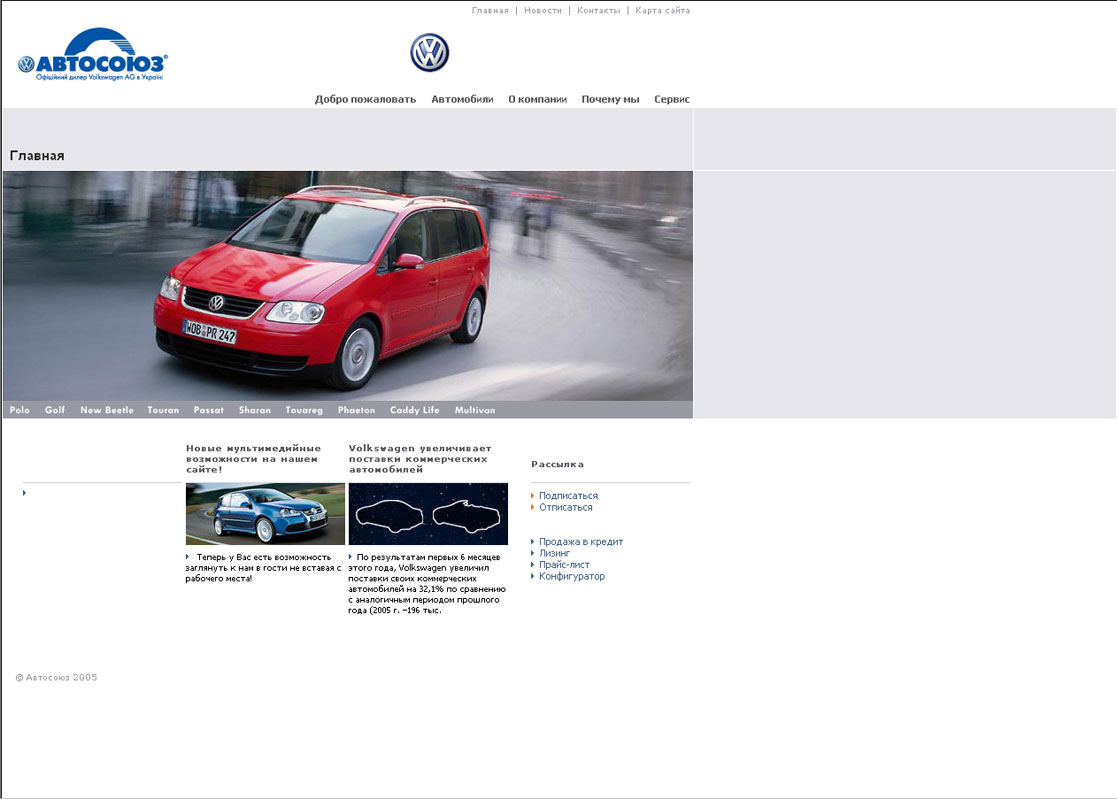Click the Главная page heading
This screenshot has height=799, width=1117.
point(37,156)
